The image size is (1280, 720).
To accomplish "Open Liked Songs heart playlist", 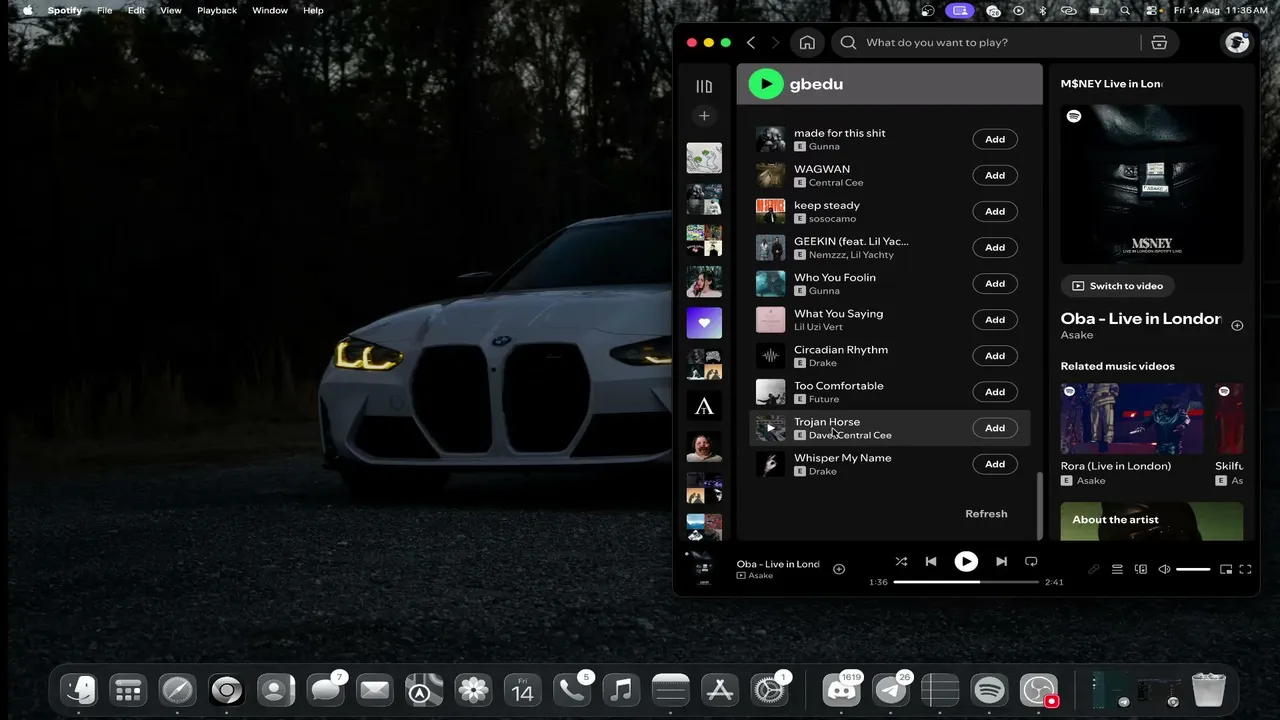I will click(x=704, y=323).
